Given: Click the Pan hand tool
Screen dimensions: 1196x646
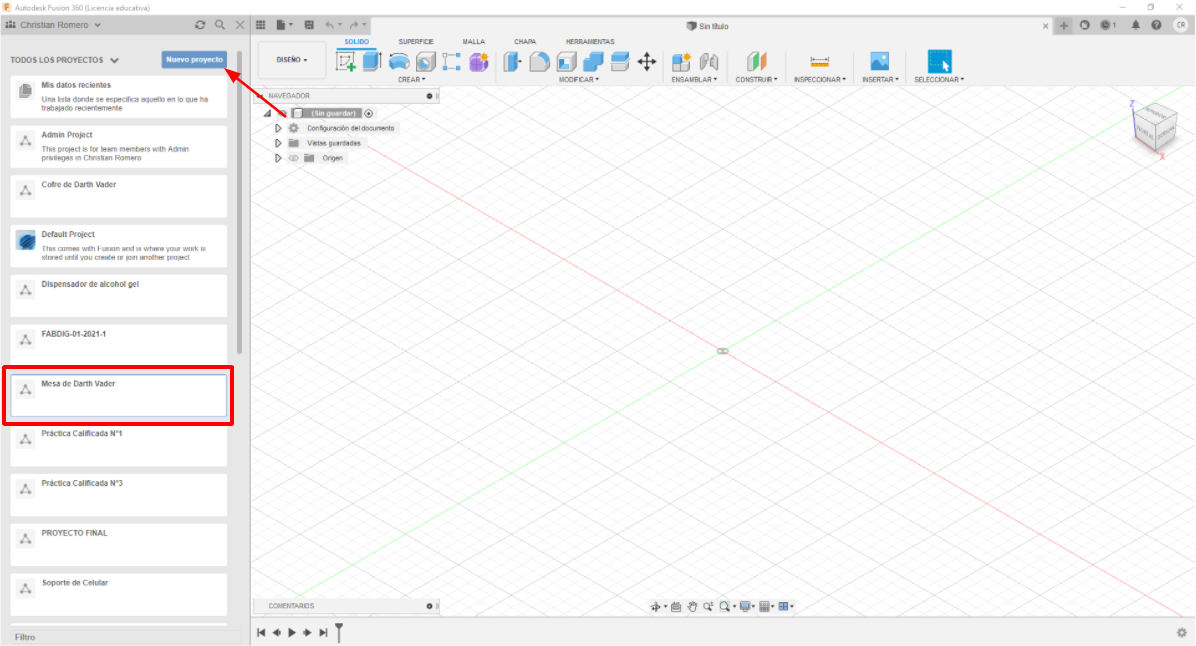Looking at the screenshot, I should coord(692,606).
